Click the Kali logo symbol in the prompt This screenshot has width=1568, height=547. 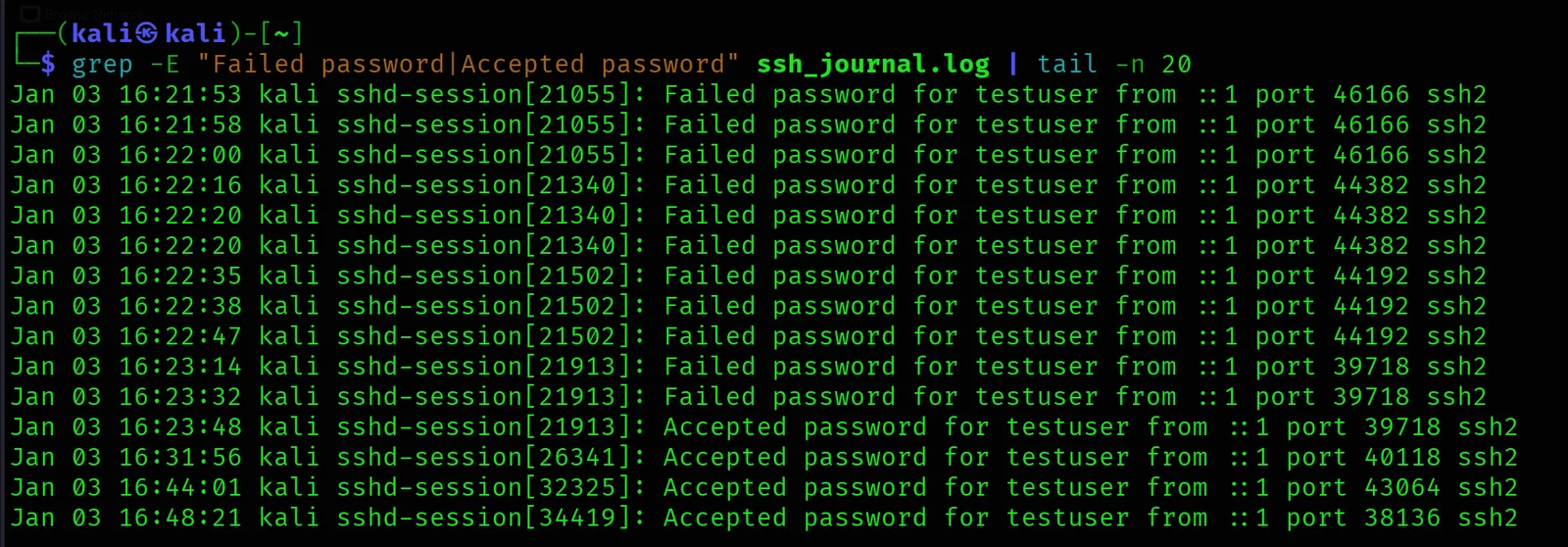(147, 34)
